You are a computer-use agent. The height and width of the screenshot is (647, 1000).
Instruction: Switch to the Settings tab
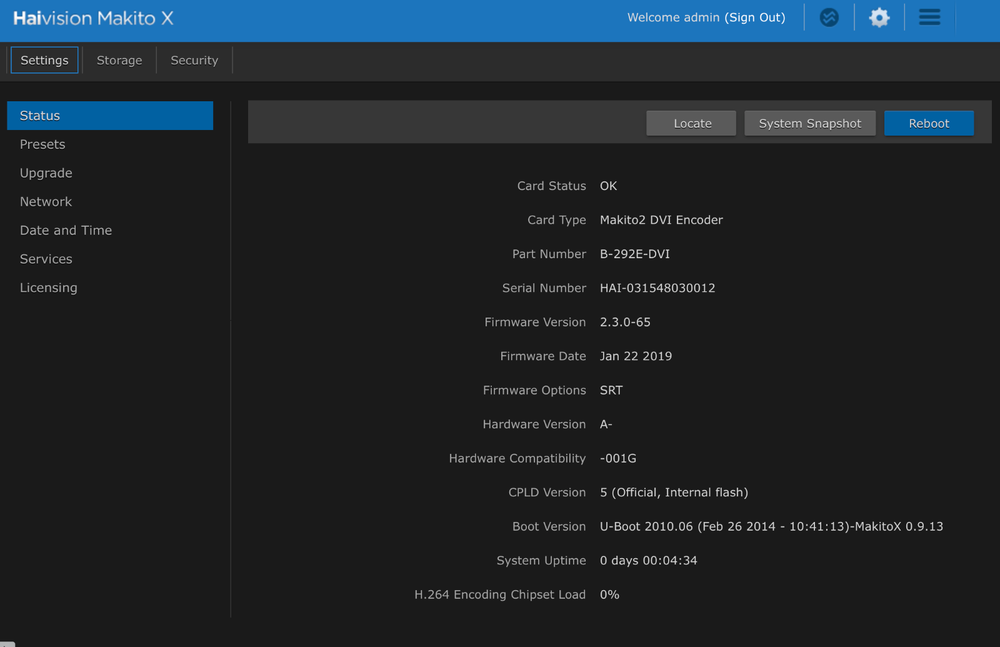pos(44,60)
